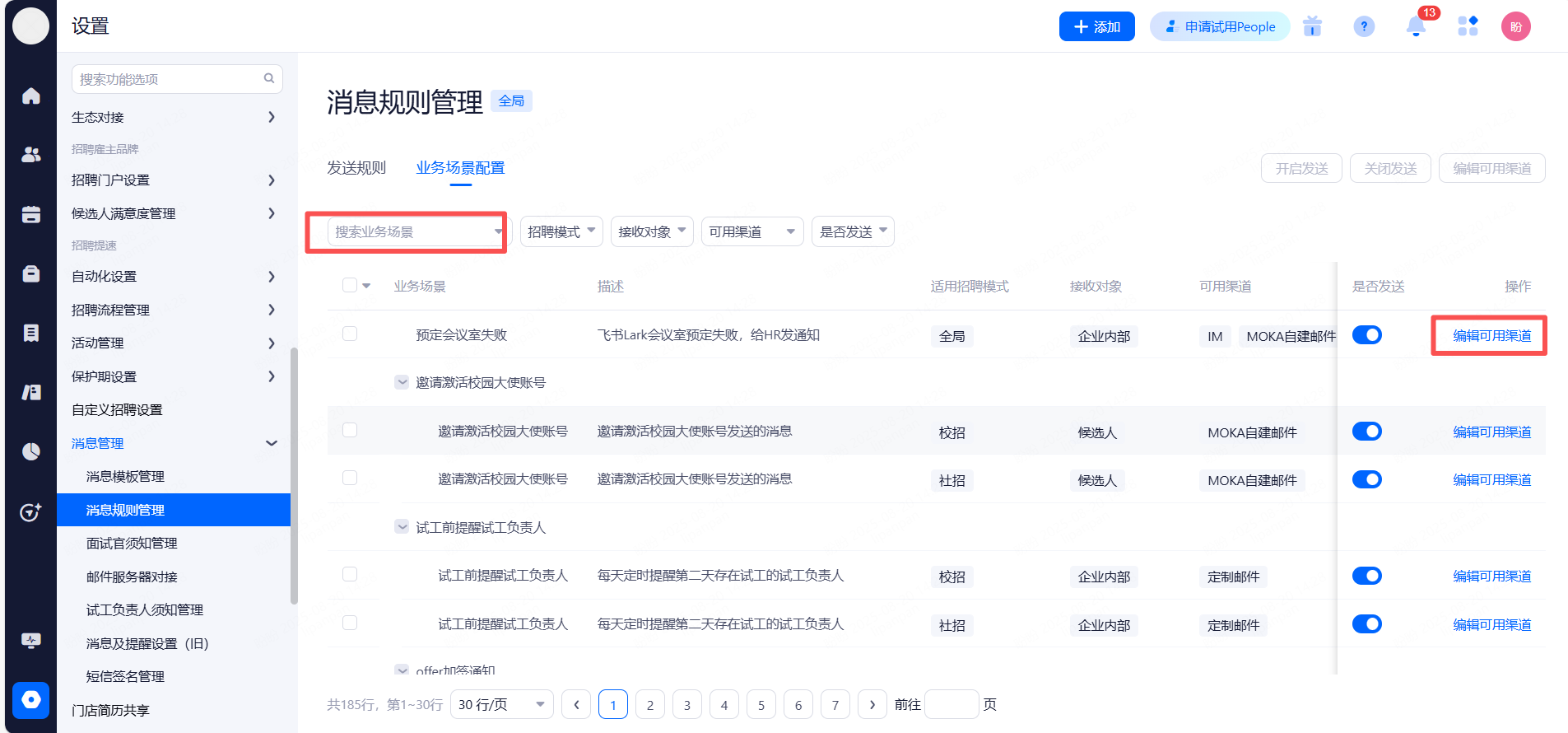Open the candidates people icon in sidebar
The width and height of the screenshot is (1568, 733).
click(x=31, y=155)
